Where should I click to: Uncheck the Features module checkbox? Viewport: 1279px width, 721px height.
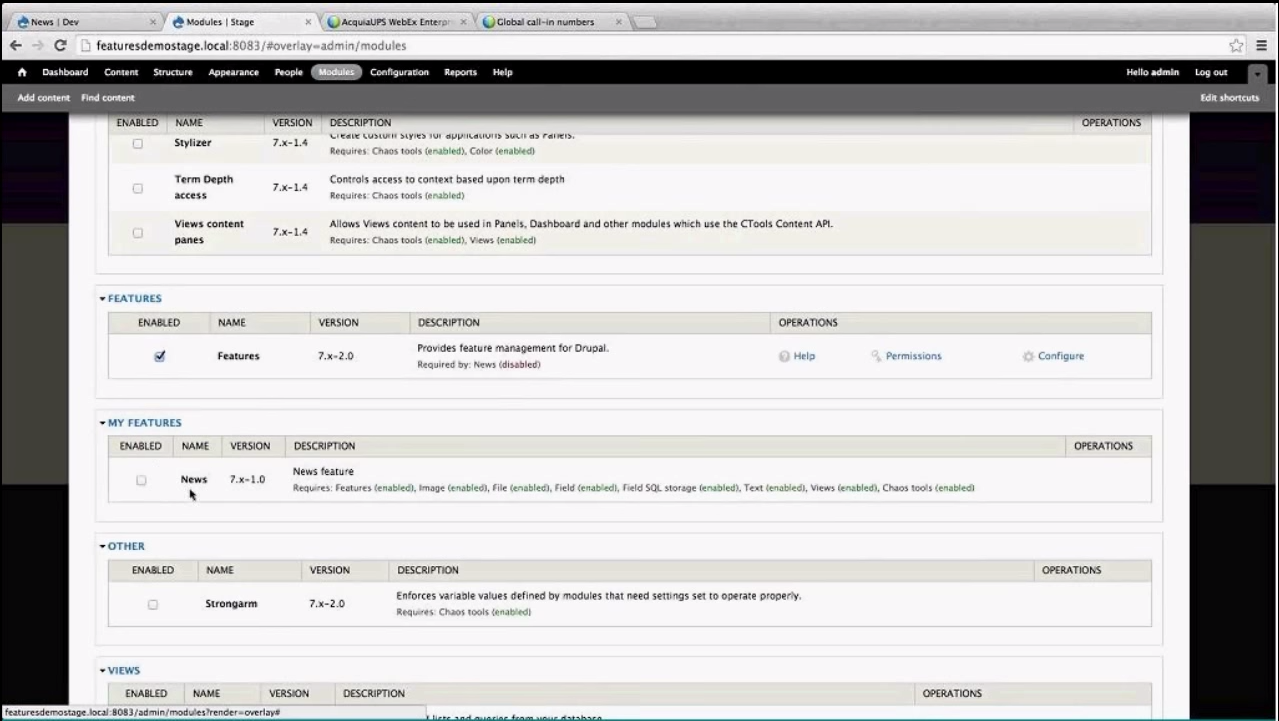click(x=160, y=356)
